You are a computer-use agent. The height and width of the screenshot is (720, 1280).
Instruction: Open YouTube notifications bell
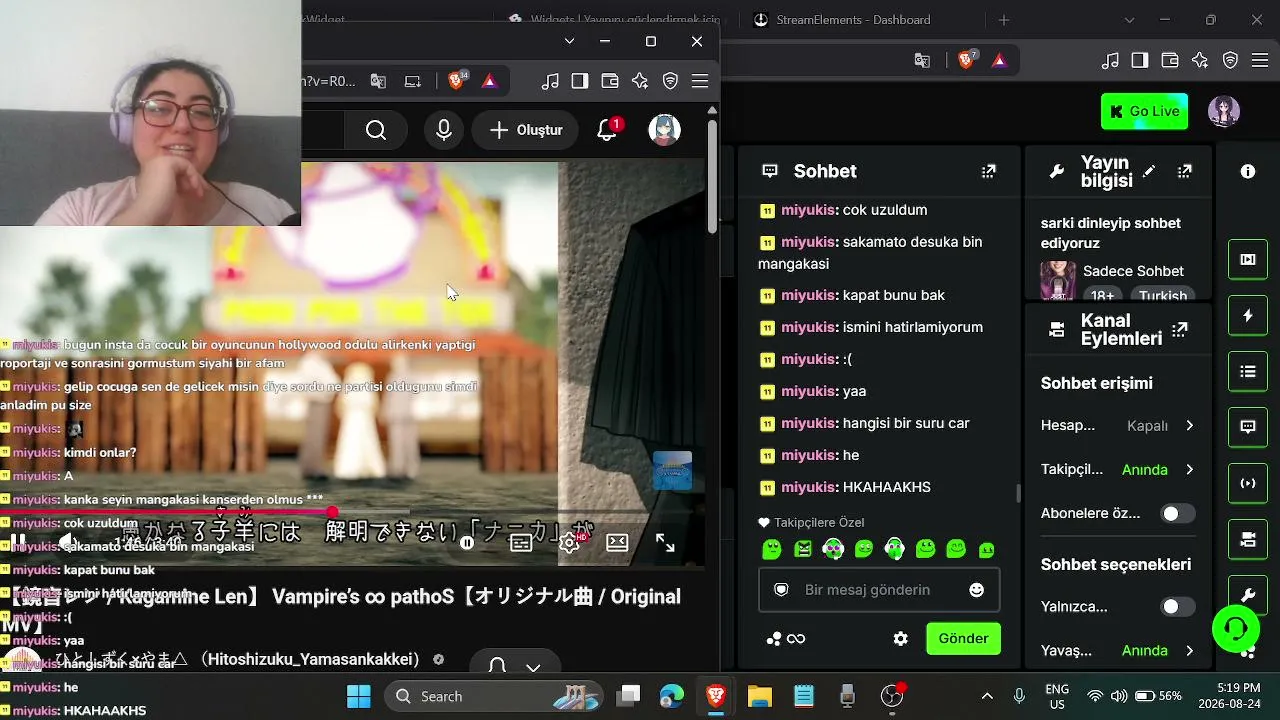tap(607, 130)
